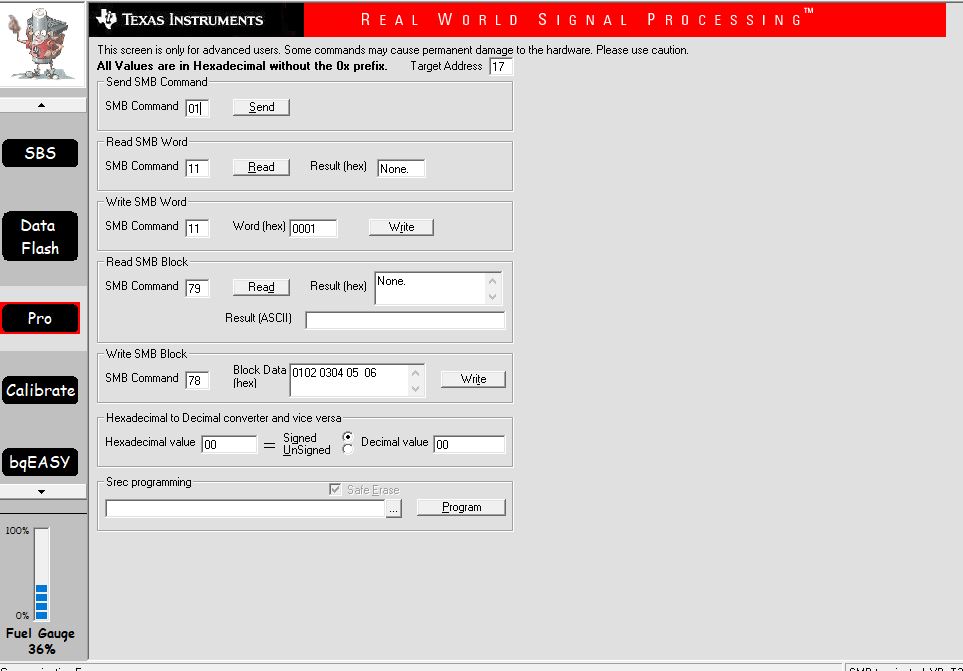Click the Hexadecimal value field
Screen dimensions: 963x671
tap(229, 444)
